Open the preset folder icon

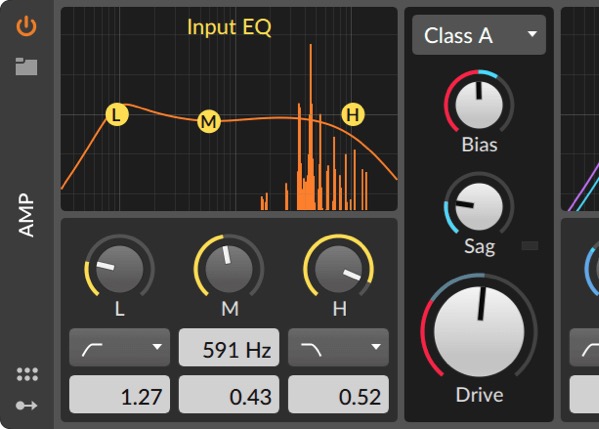pos(26,66)
